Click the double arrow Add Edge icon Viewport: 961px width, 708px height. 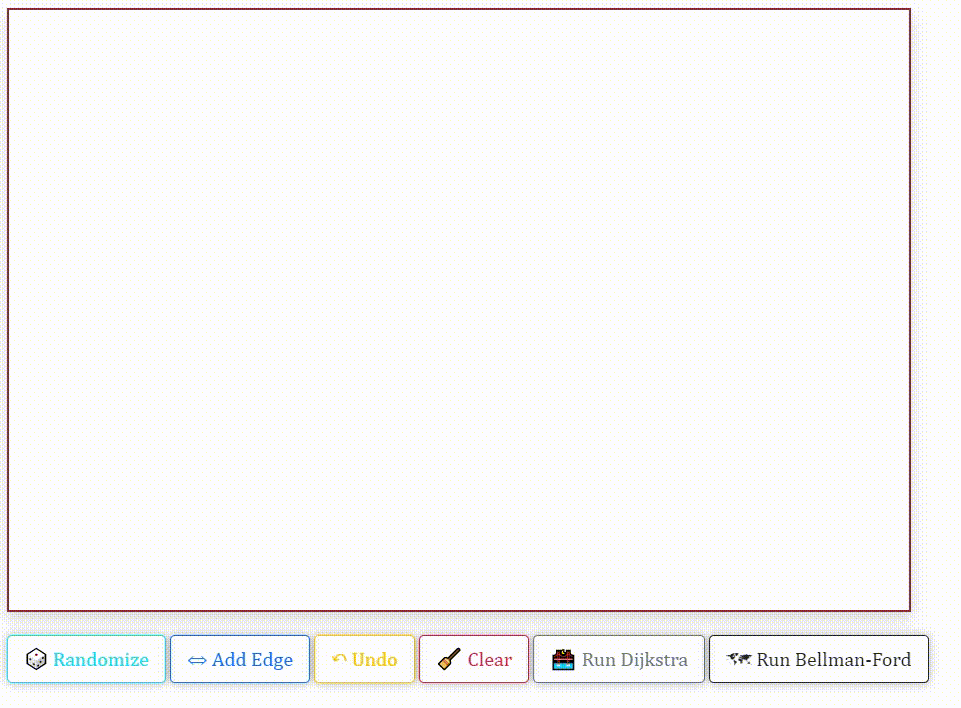click(197, 660)
